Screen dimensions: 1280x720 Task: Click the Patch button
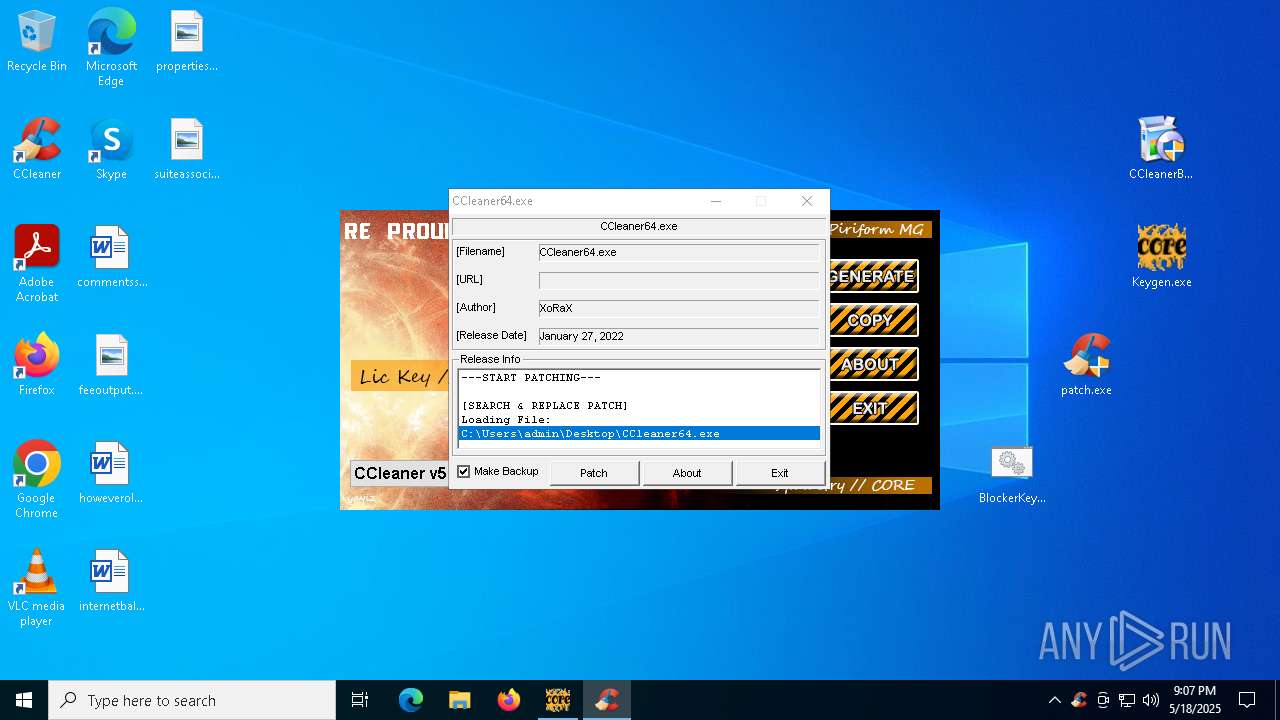click(594, 473)
